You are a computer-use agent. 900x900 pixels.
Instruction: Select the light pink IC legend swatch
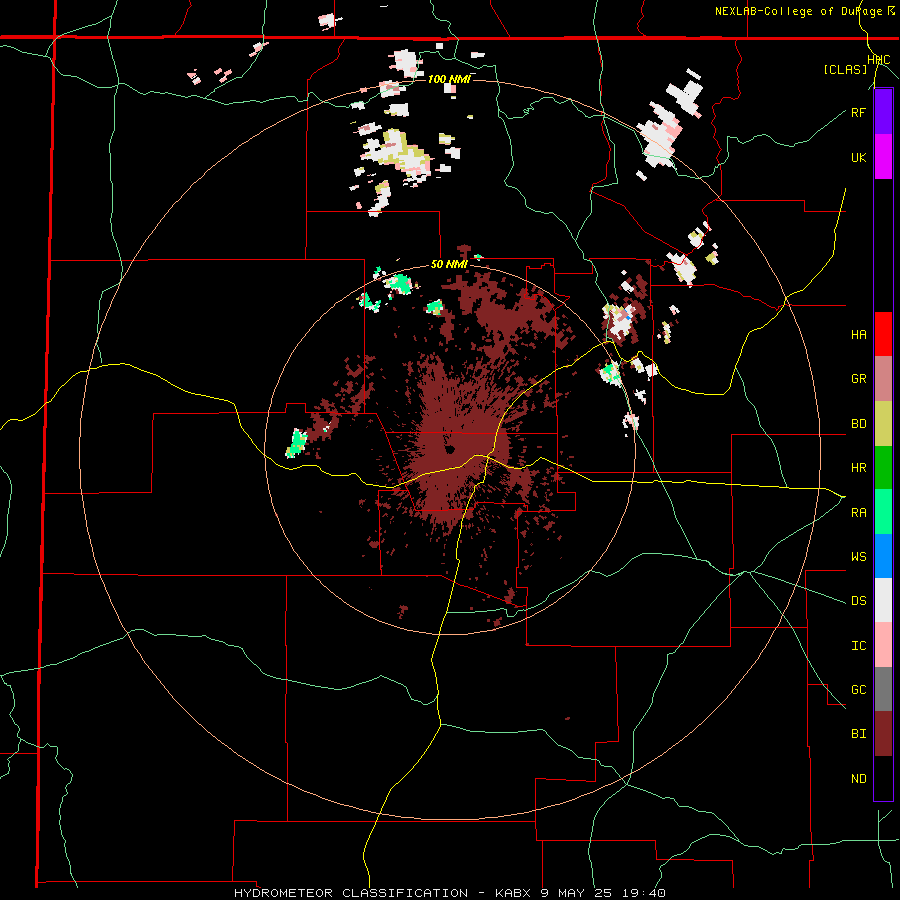point(883,645)
